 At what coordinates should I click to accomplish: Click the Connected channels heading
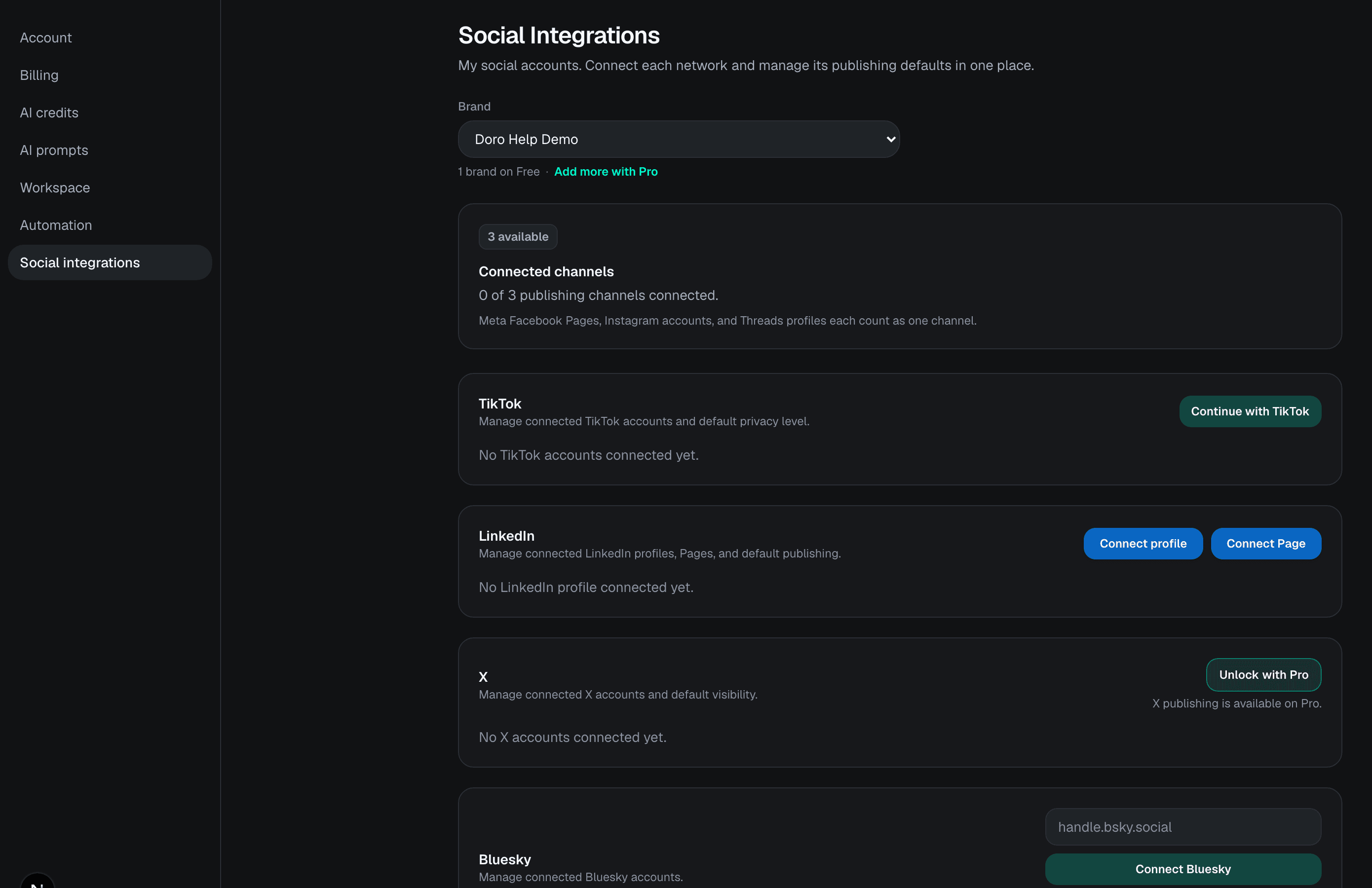point(546,271)
